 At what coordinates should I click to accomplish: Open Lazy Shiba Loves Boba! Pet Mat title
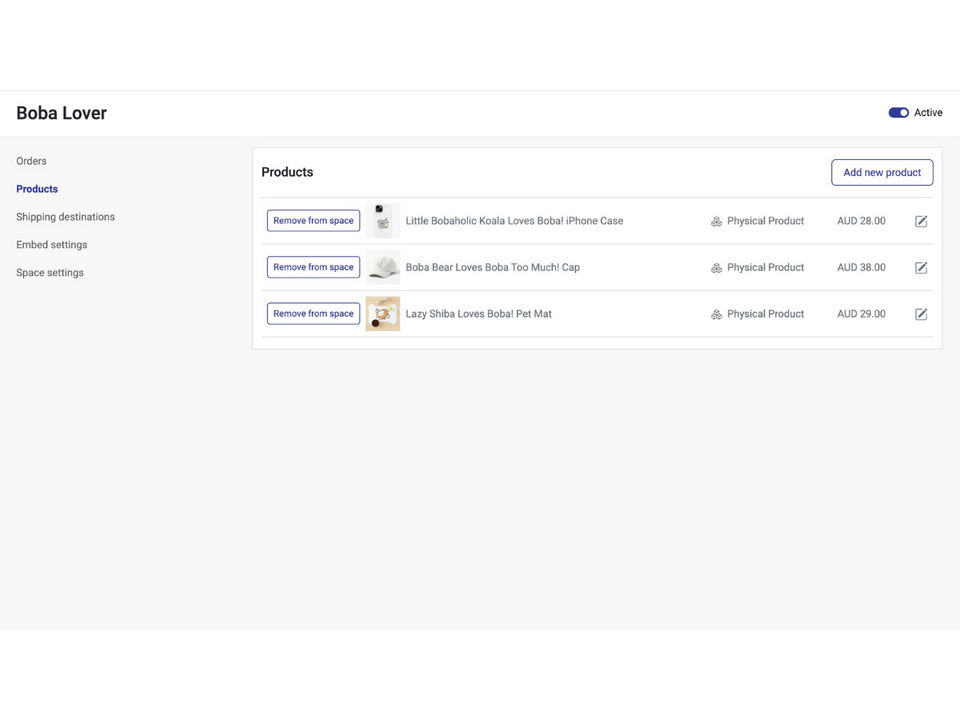click(478, 314)
